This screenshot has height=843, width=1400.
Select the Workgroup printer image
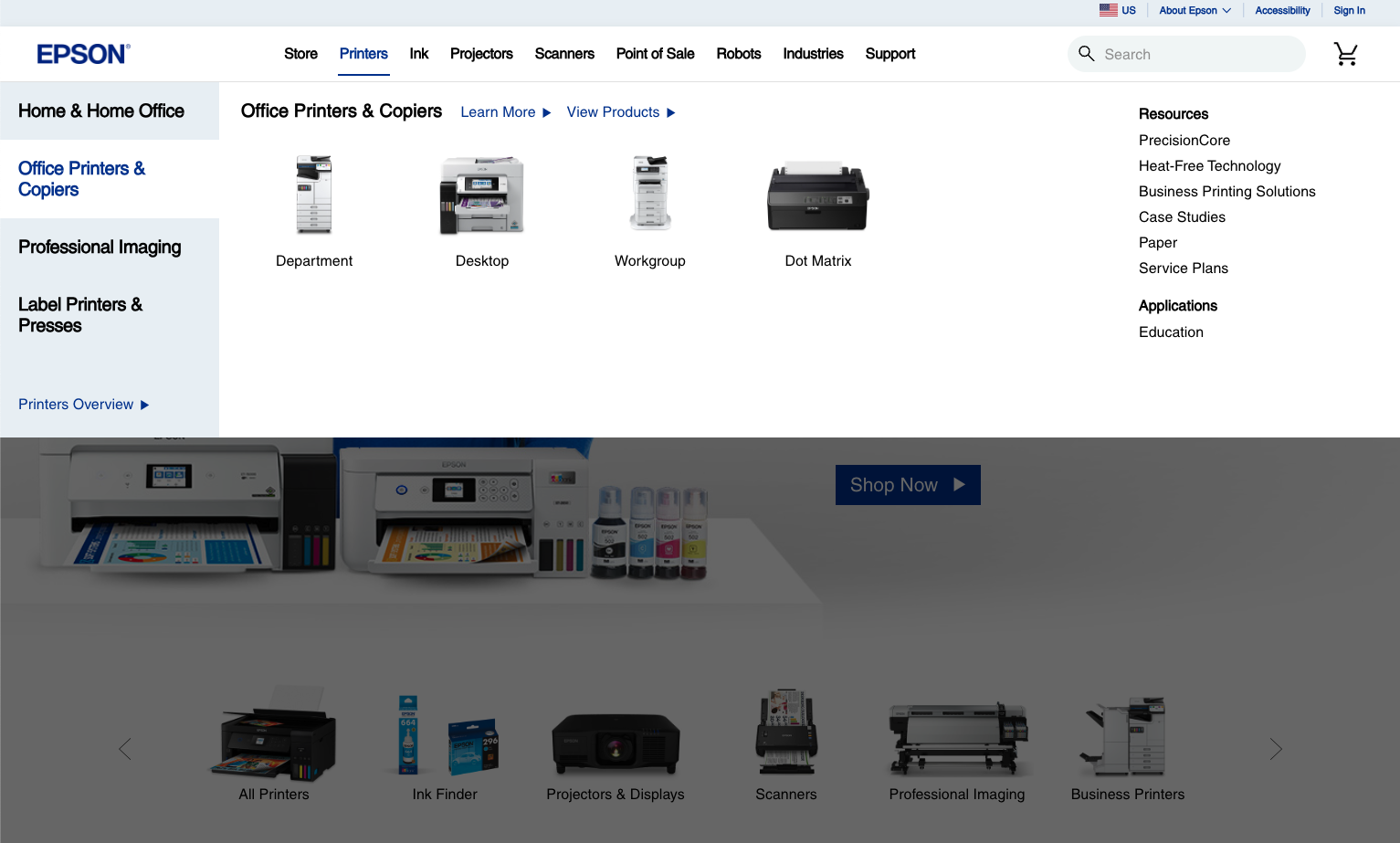click(650, 194)
